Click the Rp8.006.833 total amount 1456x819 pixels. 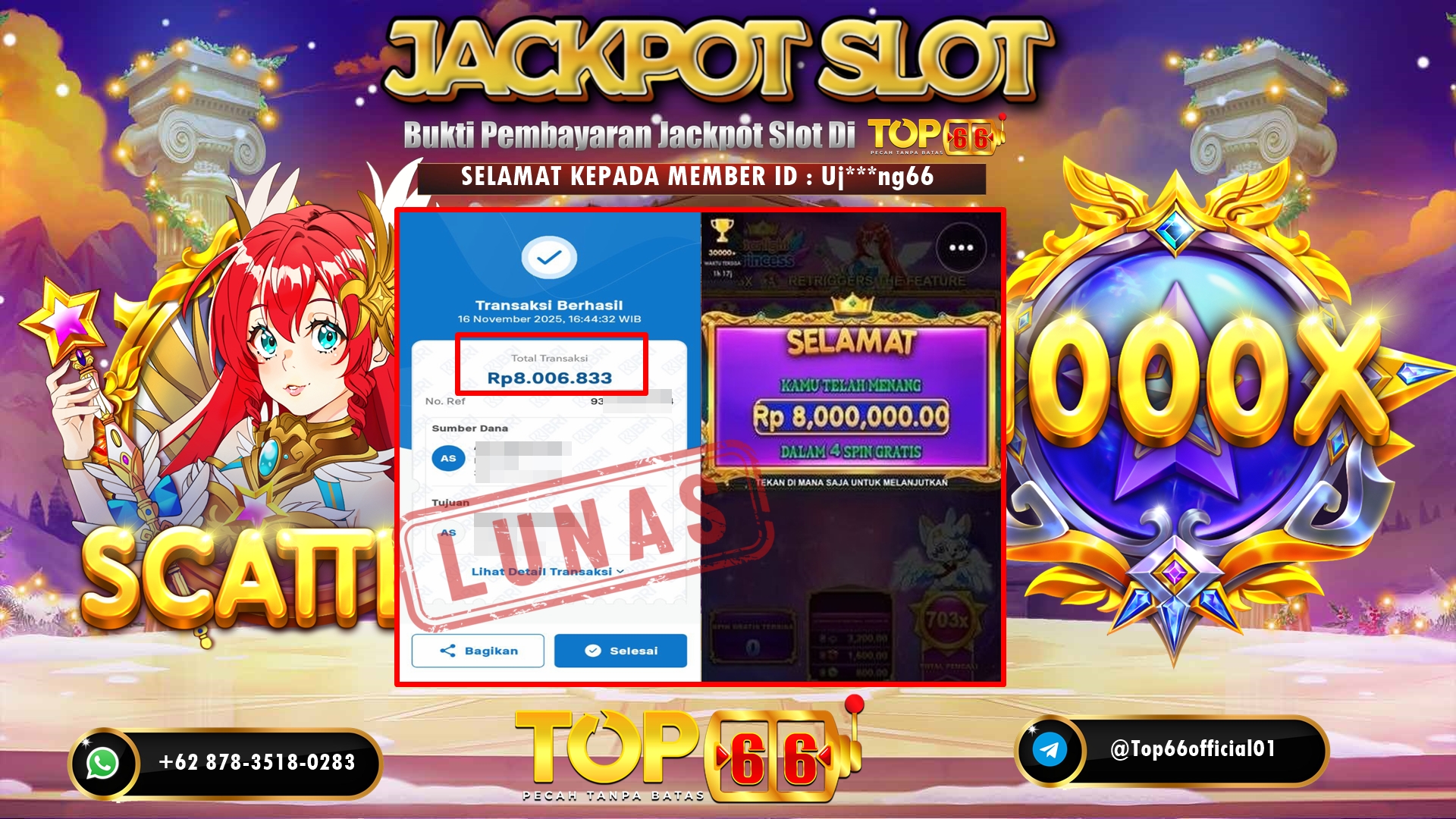pos(549,378)
